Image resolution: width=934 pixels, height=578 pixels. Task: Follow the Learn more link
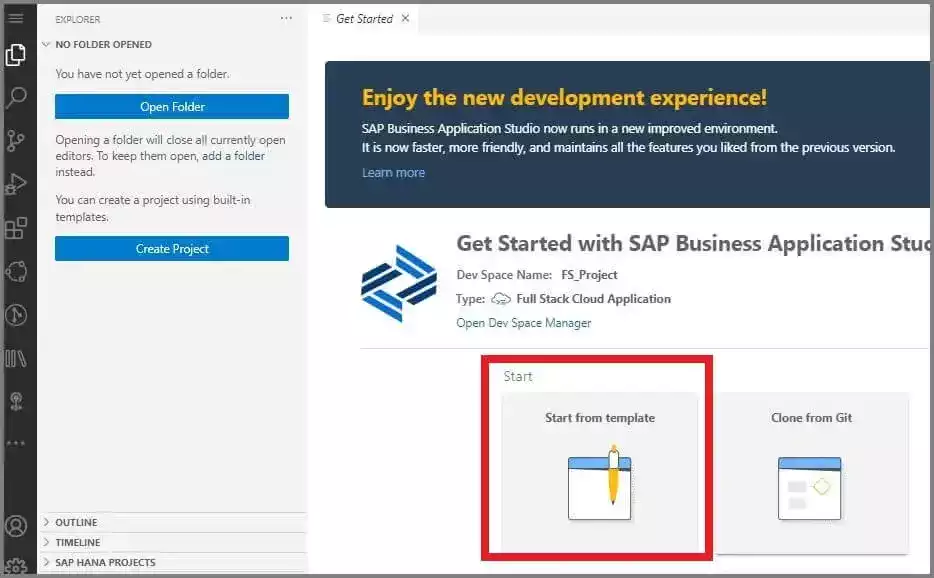coord(393,173)
